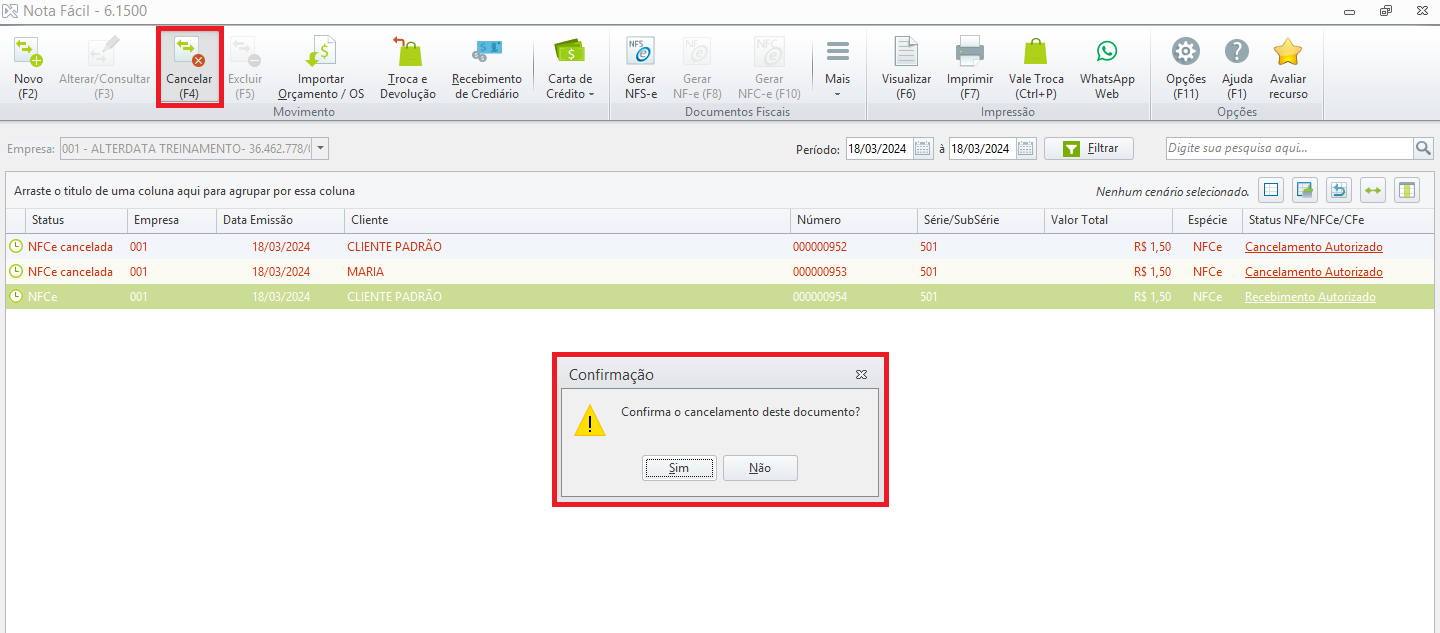
Task: Click the start date Período field
Action: coord(879,149)
